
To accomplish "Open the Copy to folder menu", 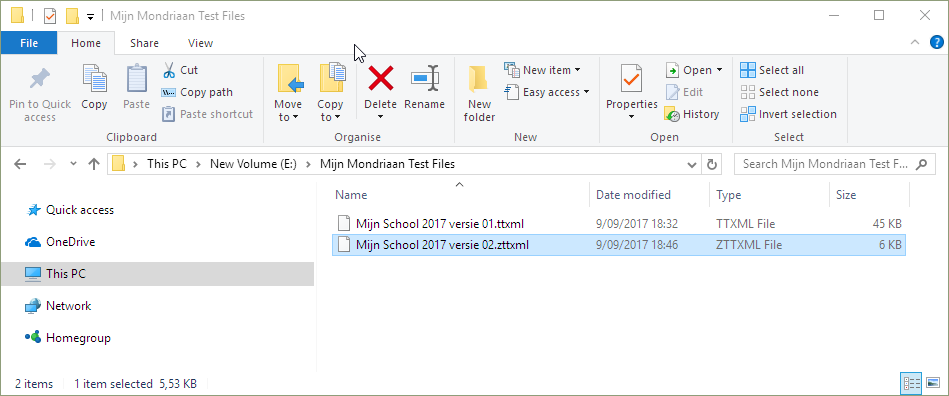I will [330, 93].
